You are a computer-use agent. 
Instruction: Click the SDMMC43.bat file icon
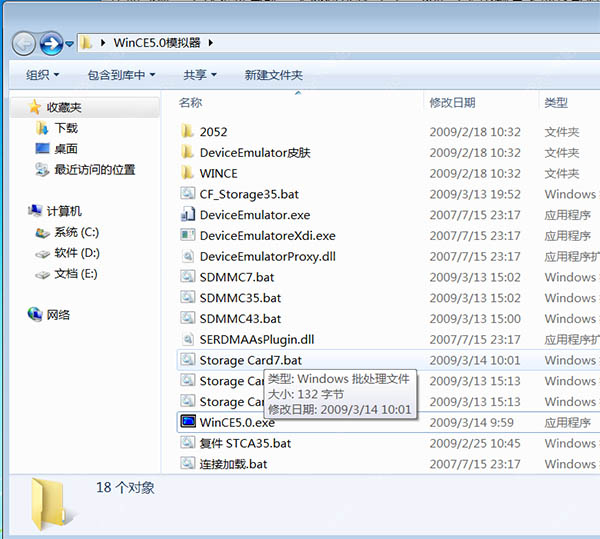click(188, 318)
